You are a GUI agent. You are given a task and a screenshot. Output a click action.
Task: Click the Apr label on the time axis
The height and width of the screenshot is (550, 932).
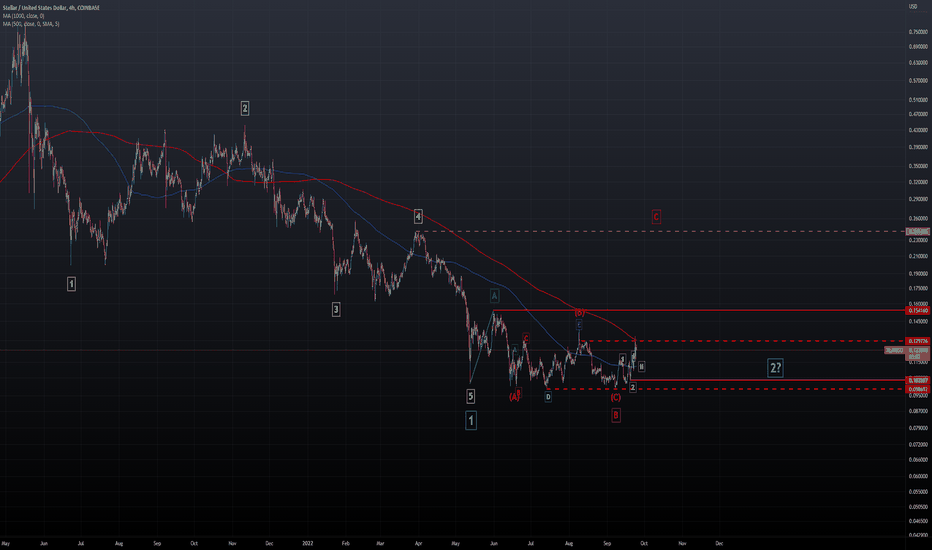point(418,543)
